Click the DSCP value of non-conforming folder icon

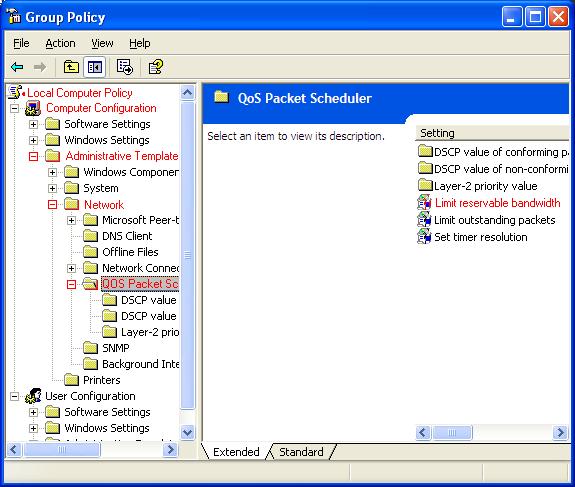coord(425,168)
